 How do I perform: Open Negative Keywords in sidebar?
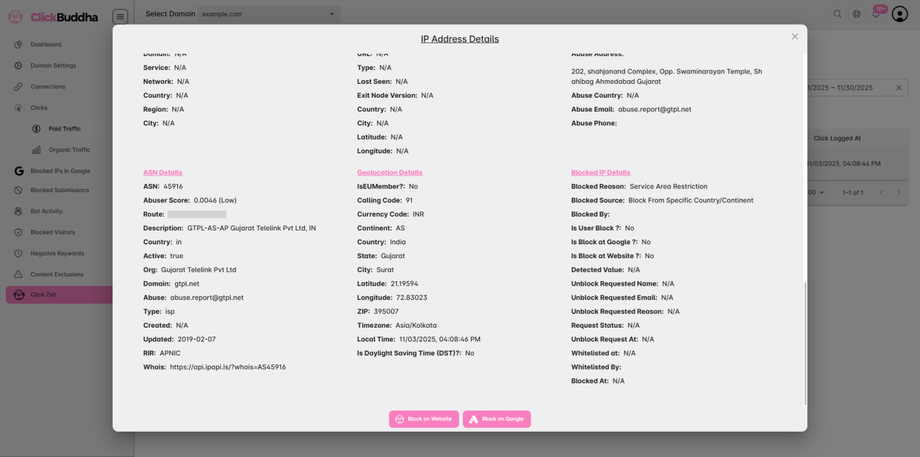tap(58, 253)
